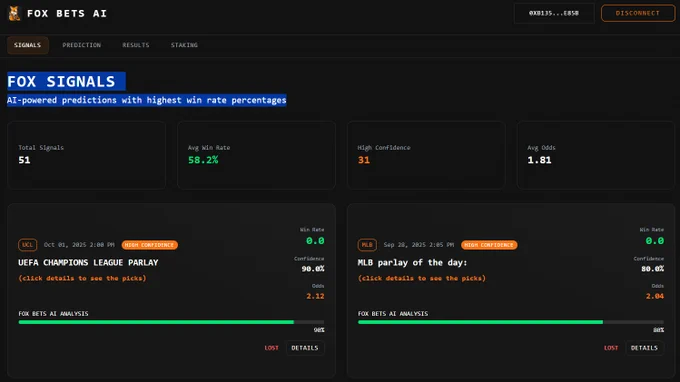Click the click-details hint on MLB card

coord(422,278)
